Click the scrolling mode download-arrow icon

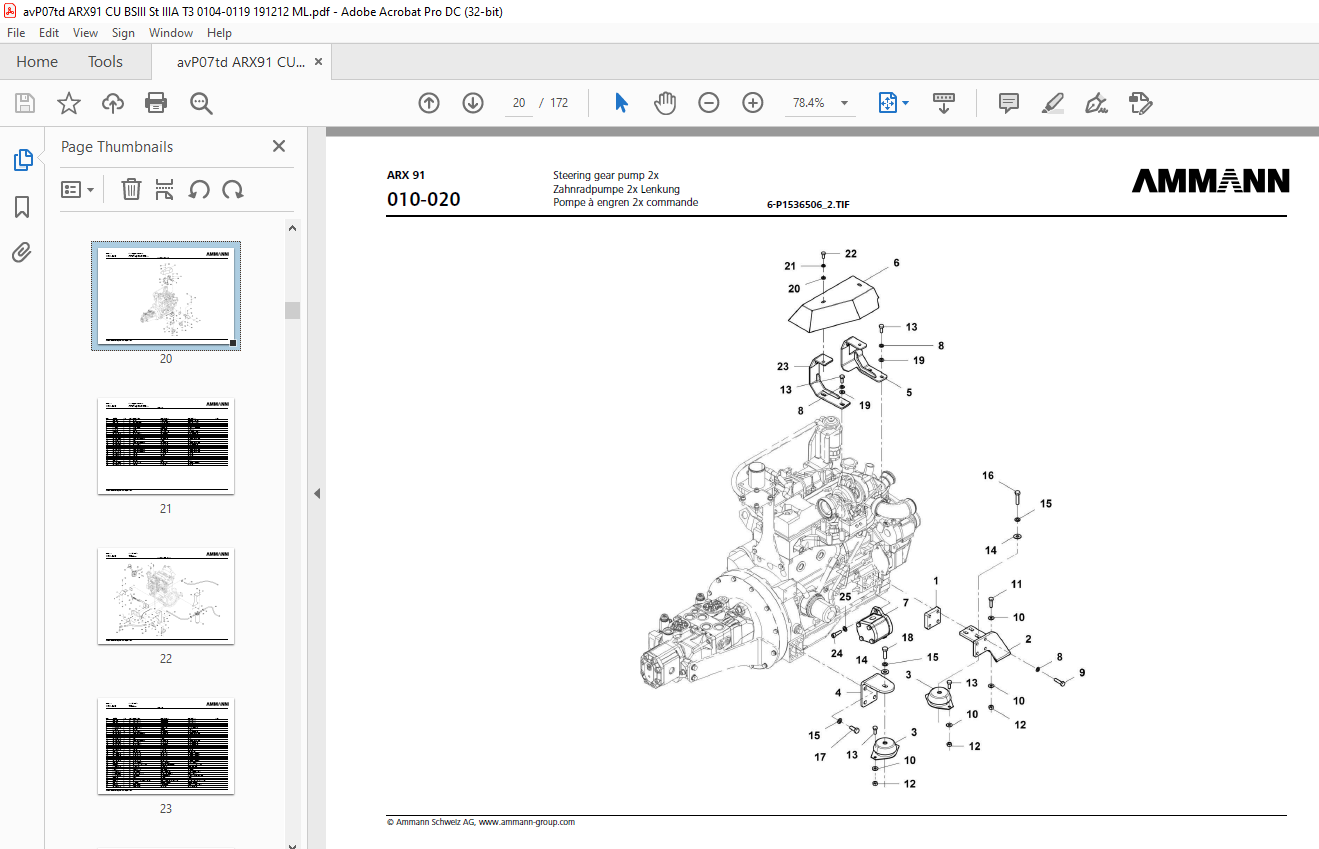pyautogui.click(x=944, y=103)
